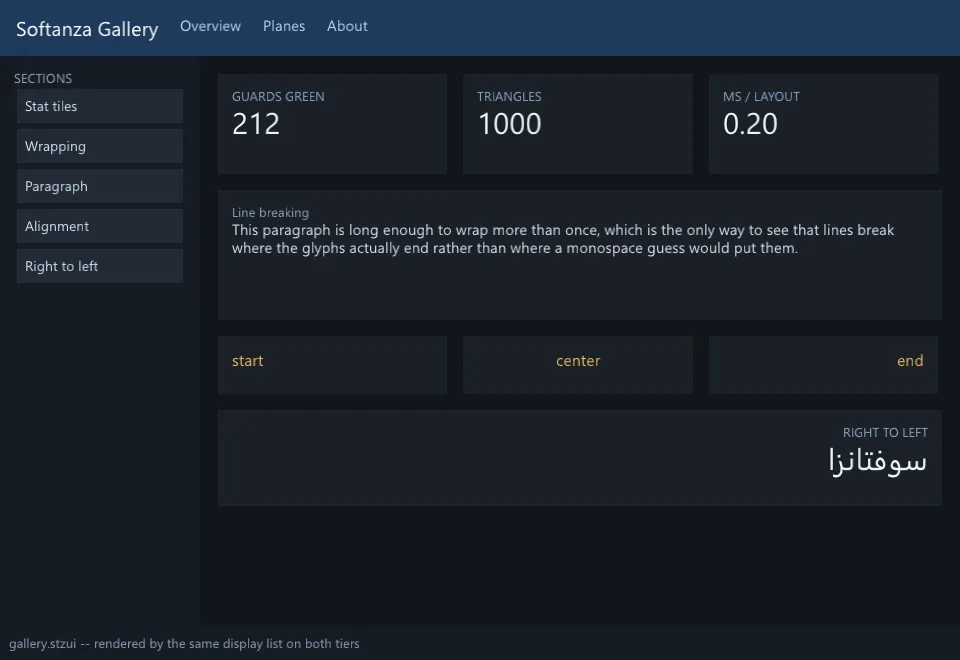Click the 1000 triangles value
Viewport: 960px width, 660px height.
click(x=509, y=124)
